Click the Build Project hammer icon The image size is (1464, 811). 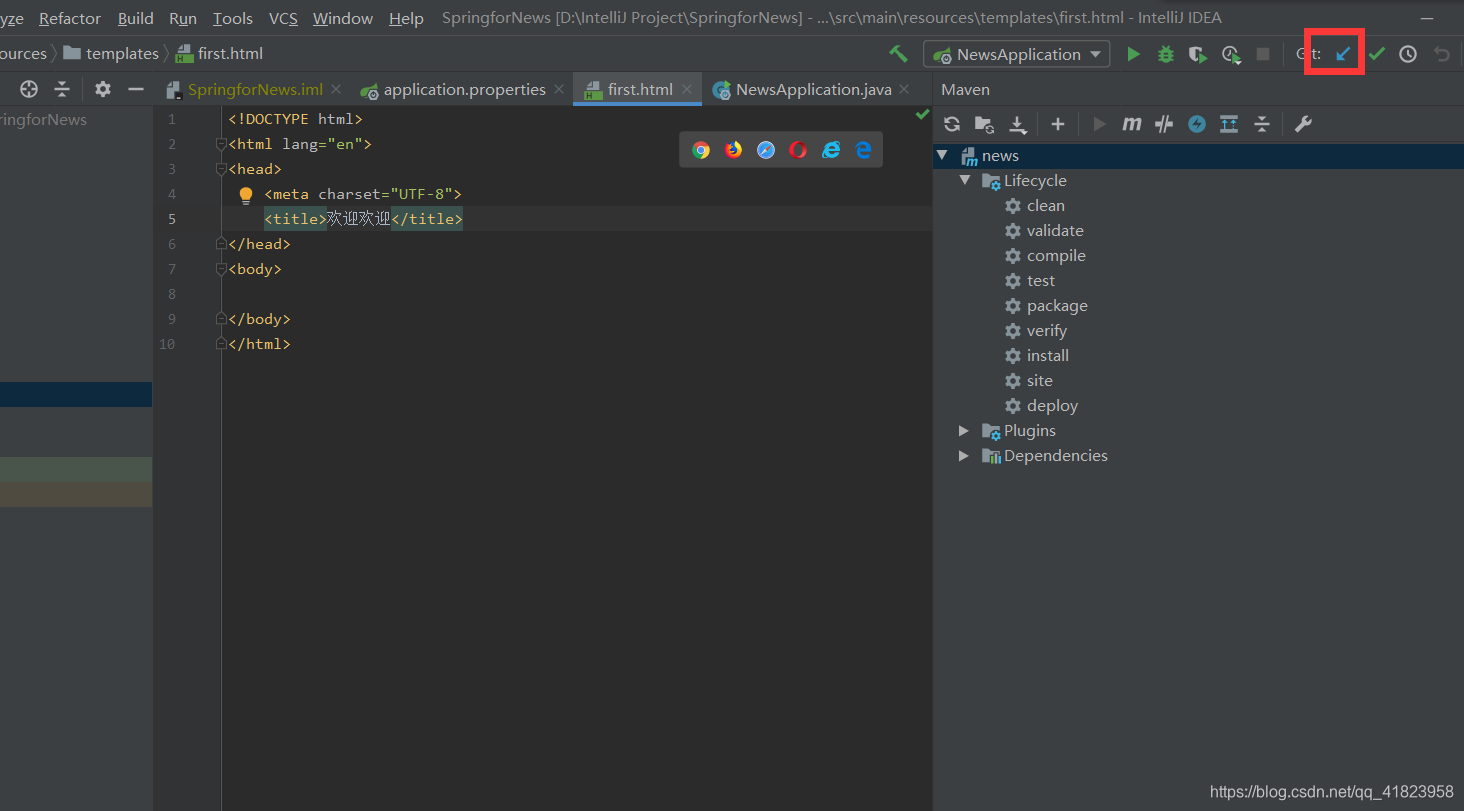pyautogui.click(x=898, y=54)
